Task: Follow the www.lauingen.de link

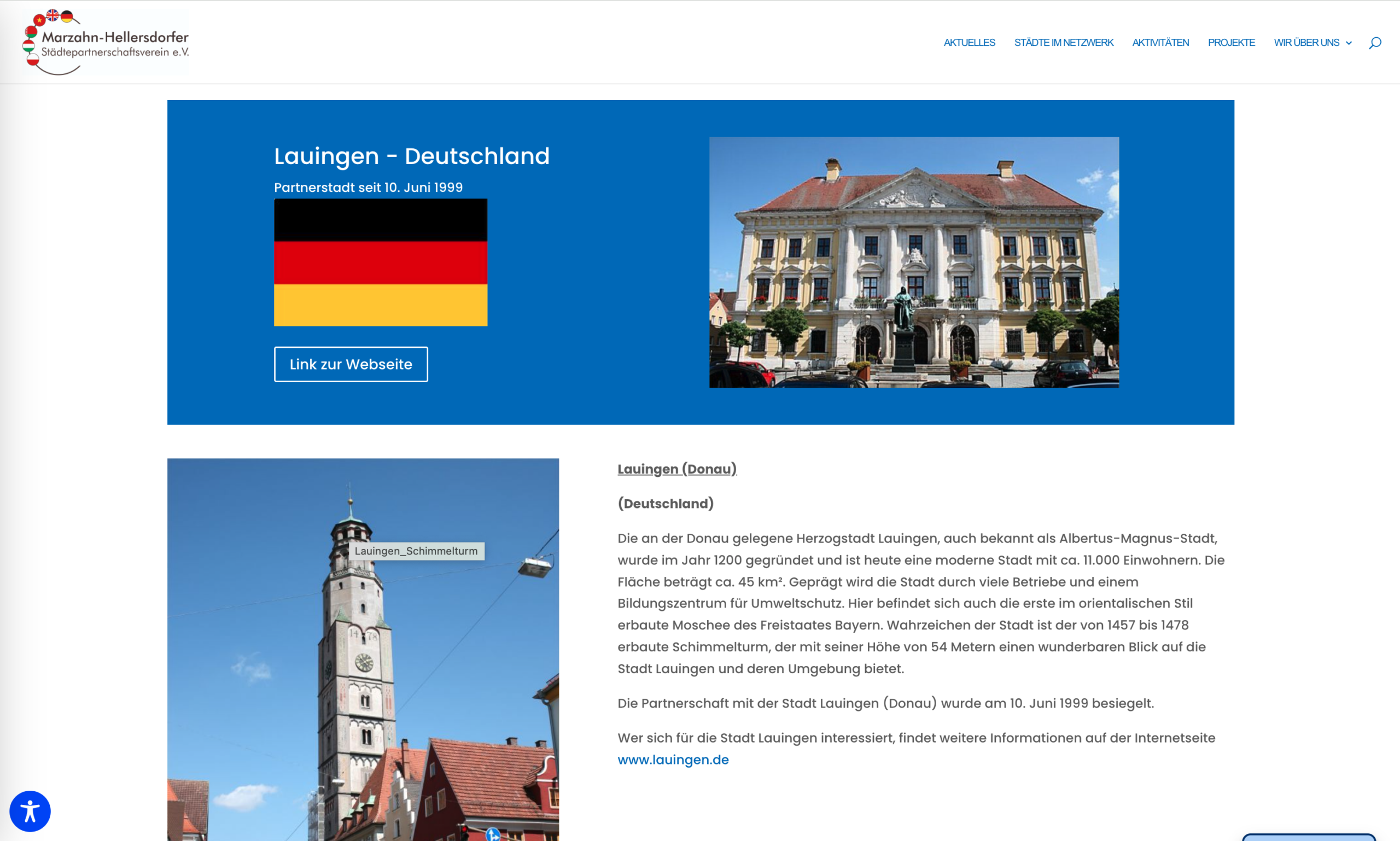Action: tap(673, 760)
